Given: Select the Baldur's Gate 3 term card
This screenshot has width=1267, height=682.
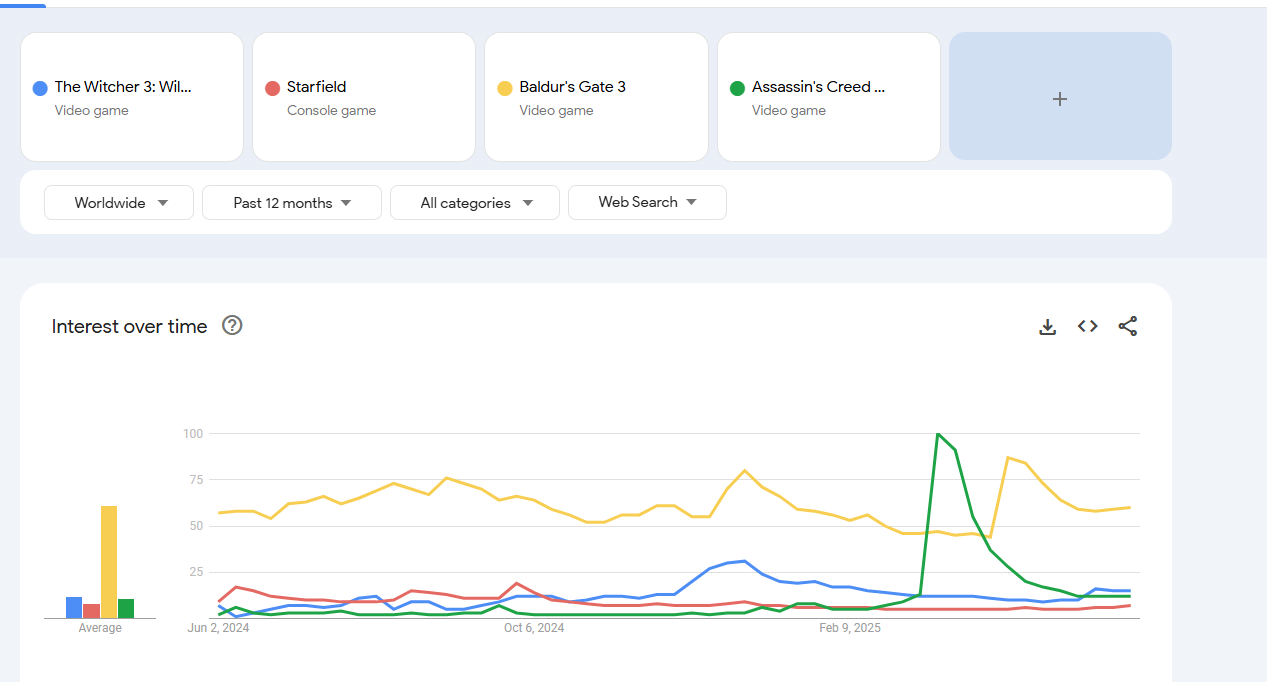Looking at the screenshot, I should (x=596, y=97).
